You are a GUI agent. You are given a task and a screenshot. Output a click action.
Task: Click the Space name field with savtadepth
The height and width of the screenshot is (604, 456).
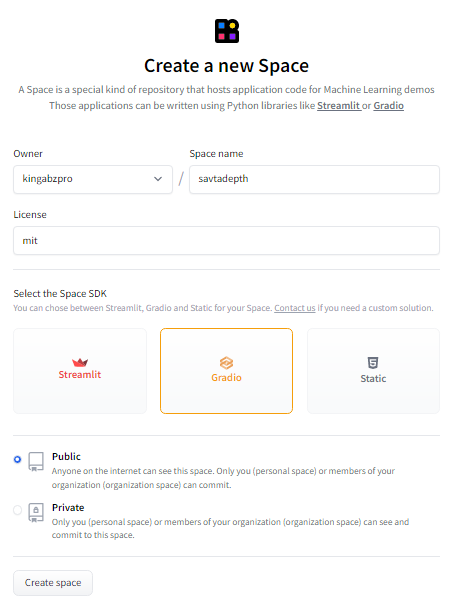[314, 179]
